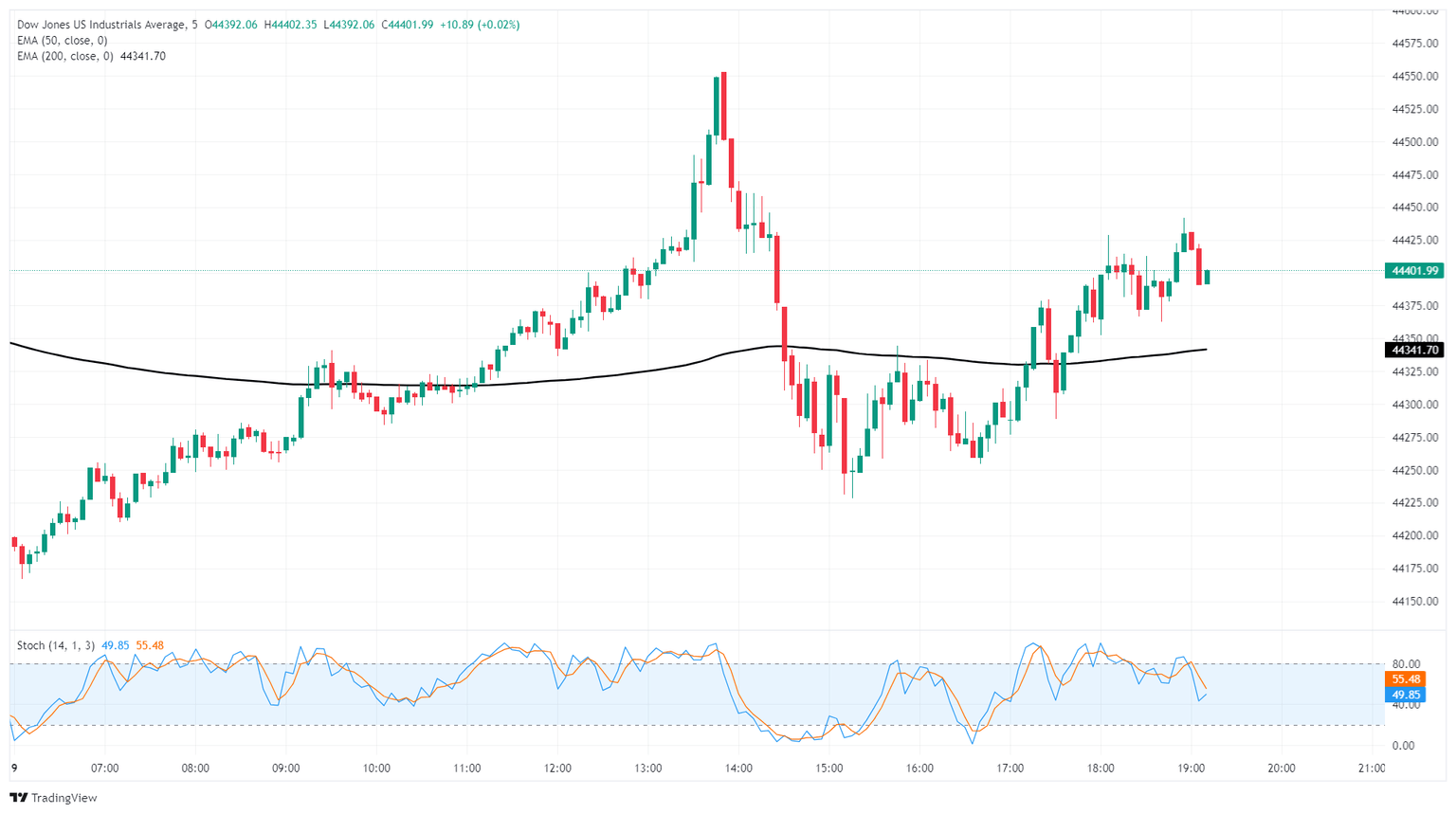Click the TradingView logo icon

19,798
